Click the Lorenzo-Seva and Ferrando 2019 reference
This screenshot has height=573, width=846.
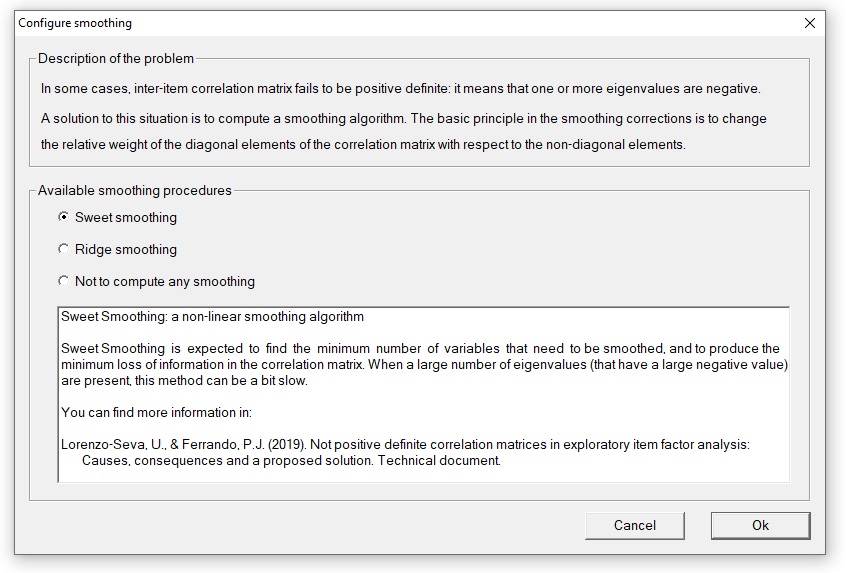click(x=405, y=445)
